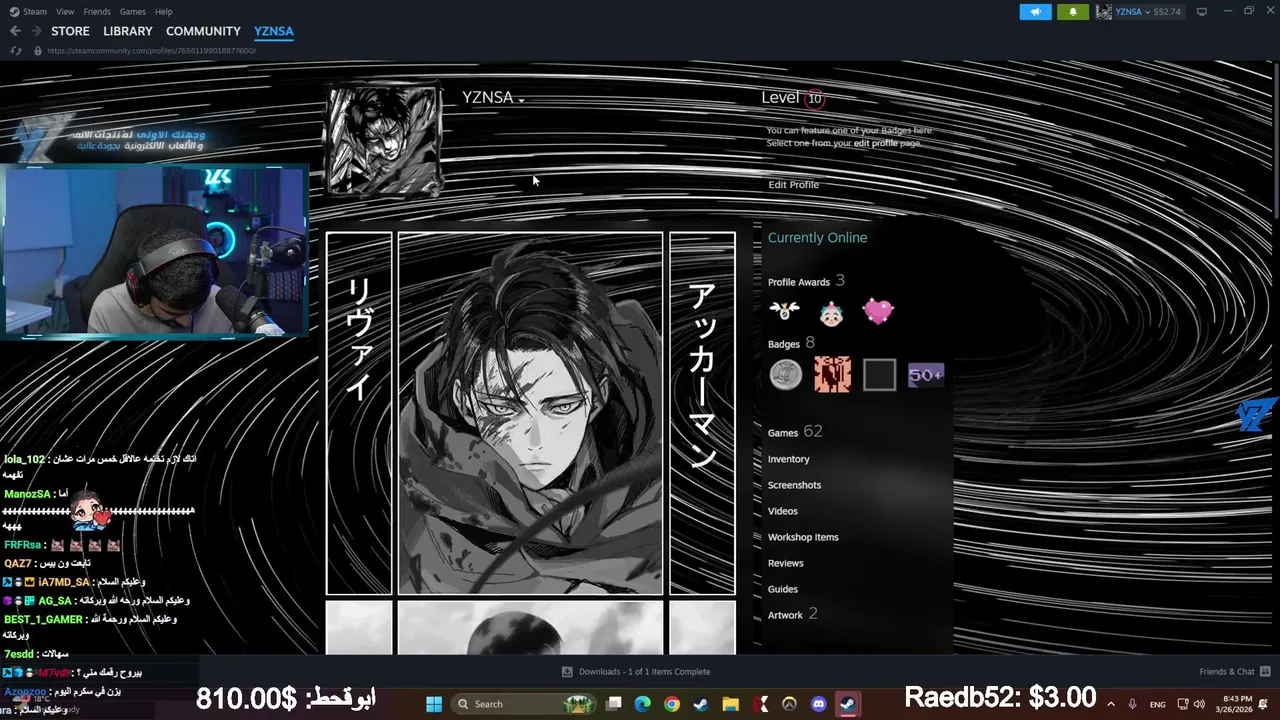Open the Badges 8 heading link
This screenshot has width=1280, height=720.
(x=791, y=343)
